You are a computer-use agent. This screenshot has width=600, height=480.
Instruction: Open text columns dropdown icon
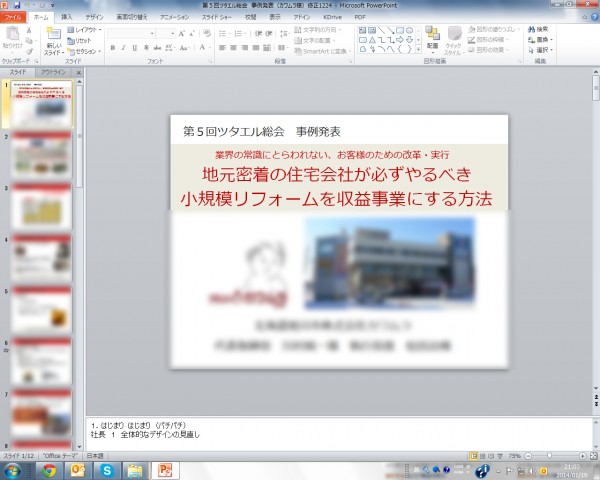pos(282,48)
